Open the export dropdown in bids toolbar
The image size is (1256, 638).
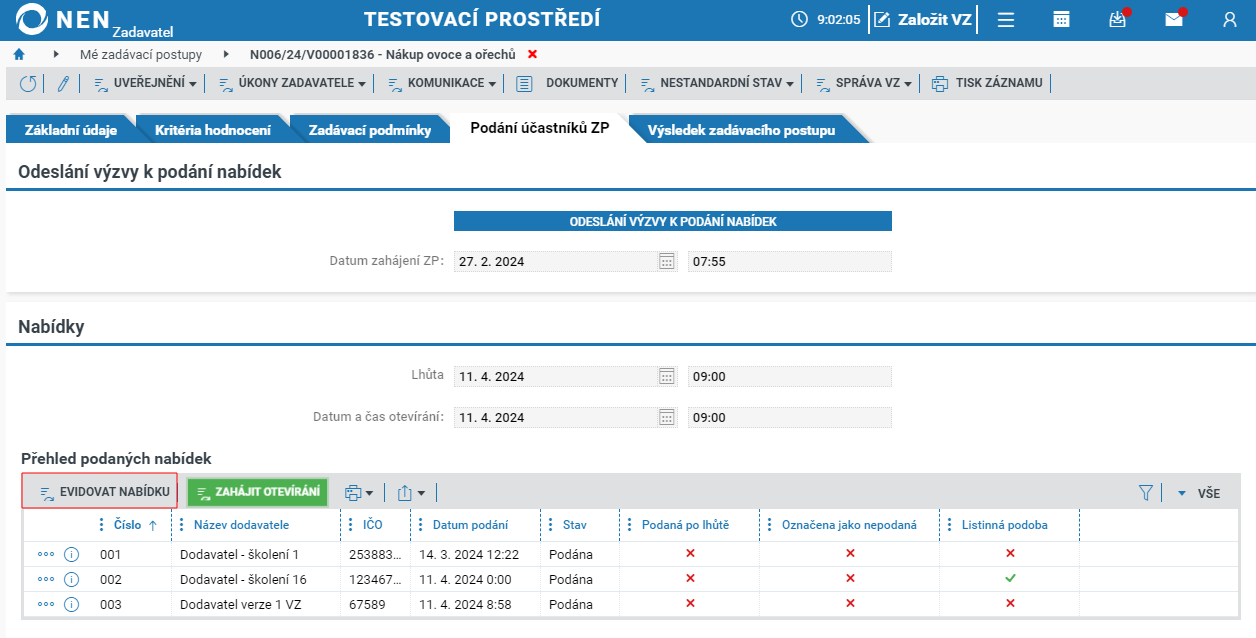click(411, 492)
